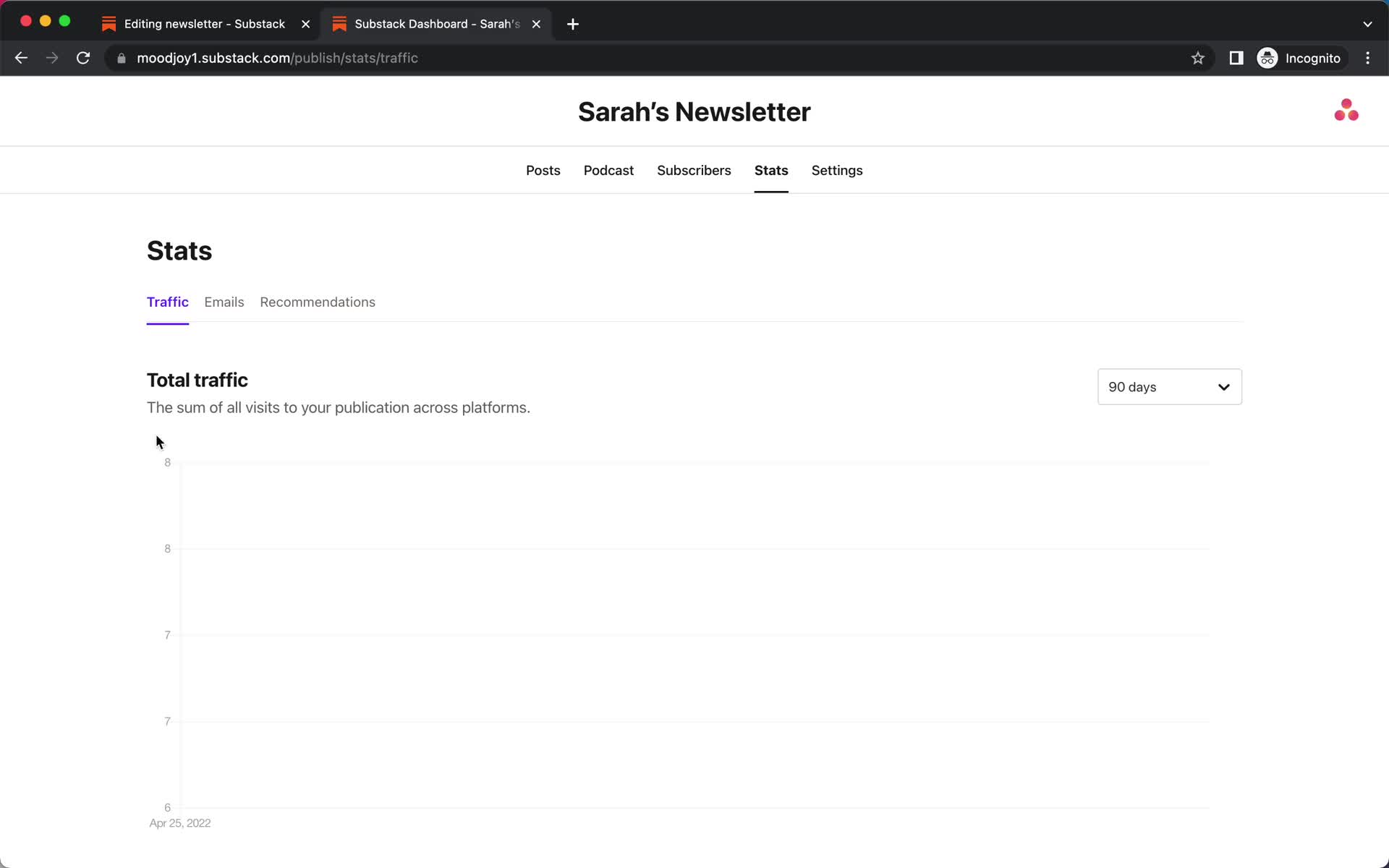
Task: Switch to the Traffic stats tab
Action: (x=167, y=302)
